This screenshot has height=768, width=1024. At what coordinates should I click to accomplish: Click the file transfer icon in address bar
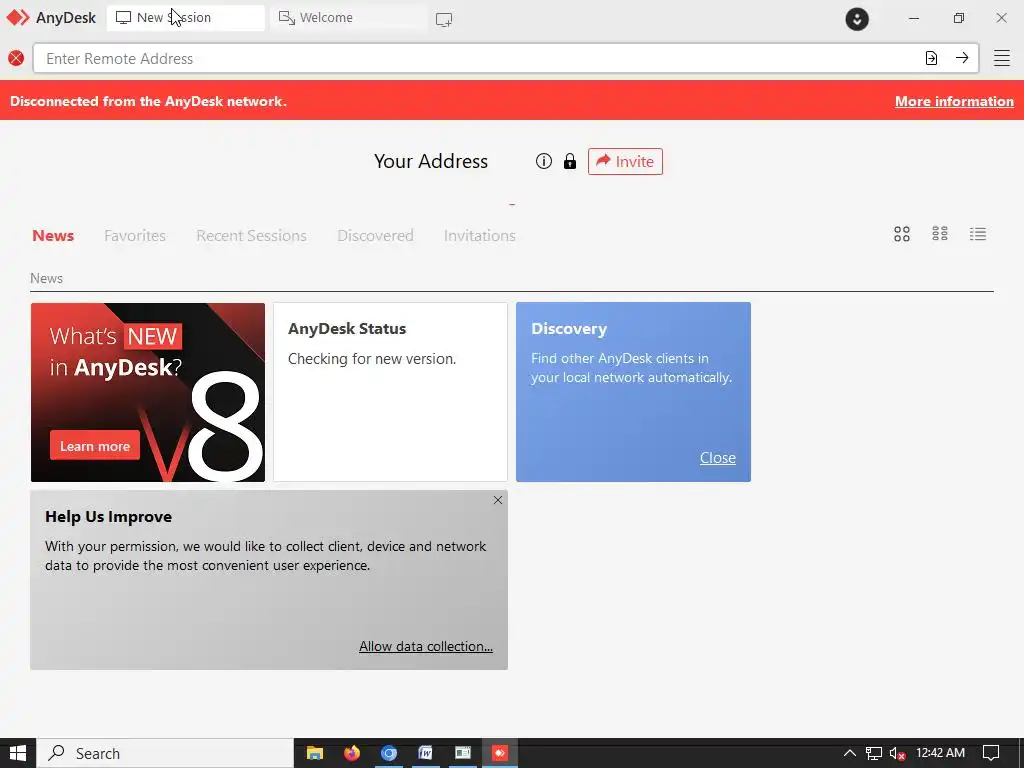coord(932,58)
